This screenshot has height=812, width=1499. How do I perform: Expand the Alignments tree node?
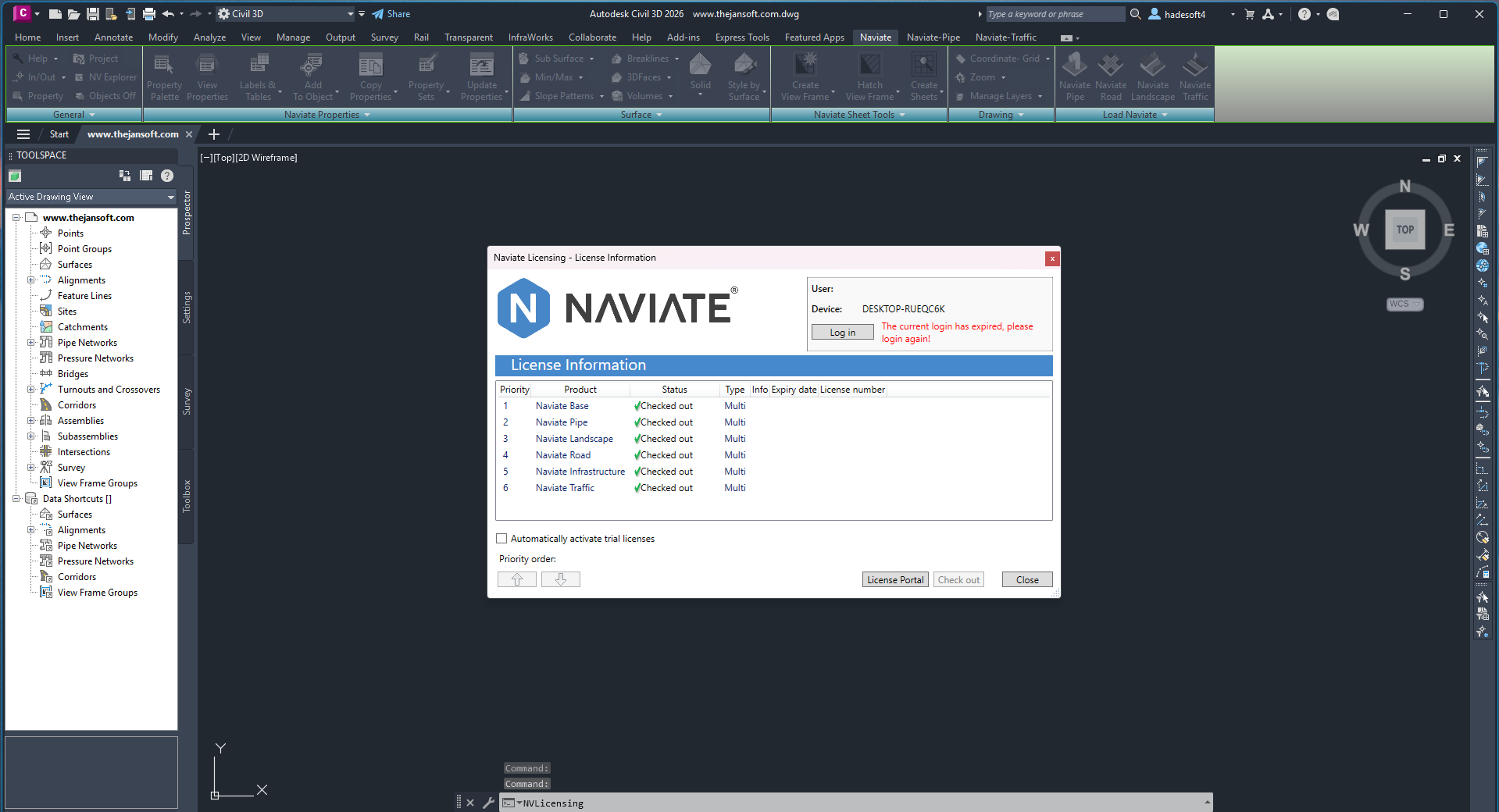pyautogui.click(x=31, y=280)
